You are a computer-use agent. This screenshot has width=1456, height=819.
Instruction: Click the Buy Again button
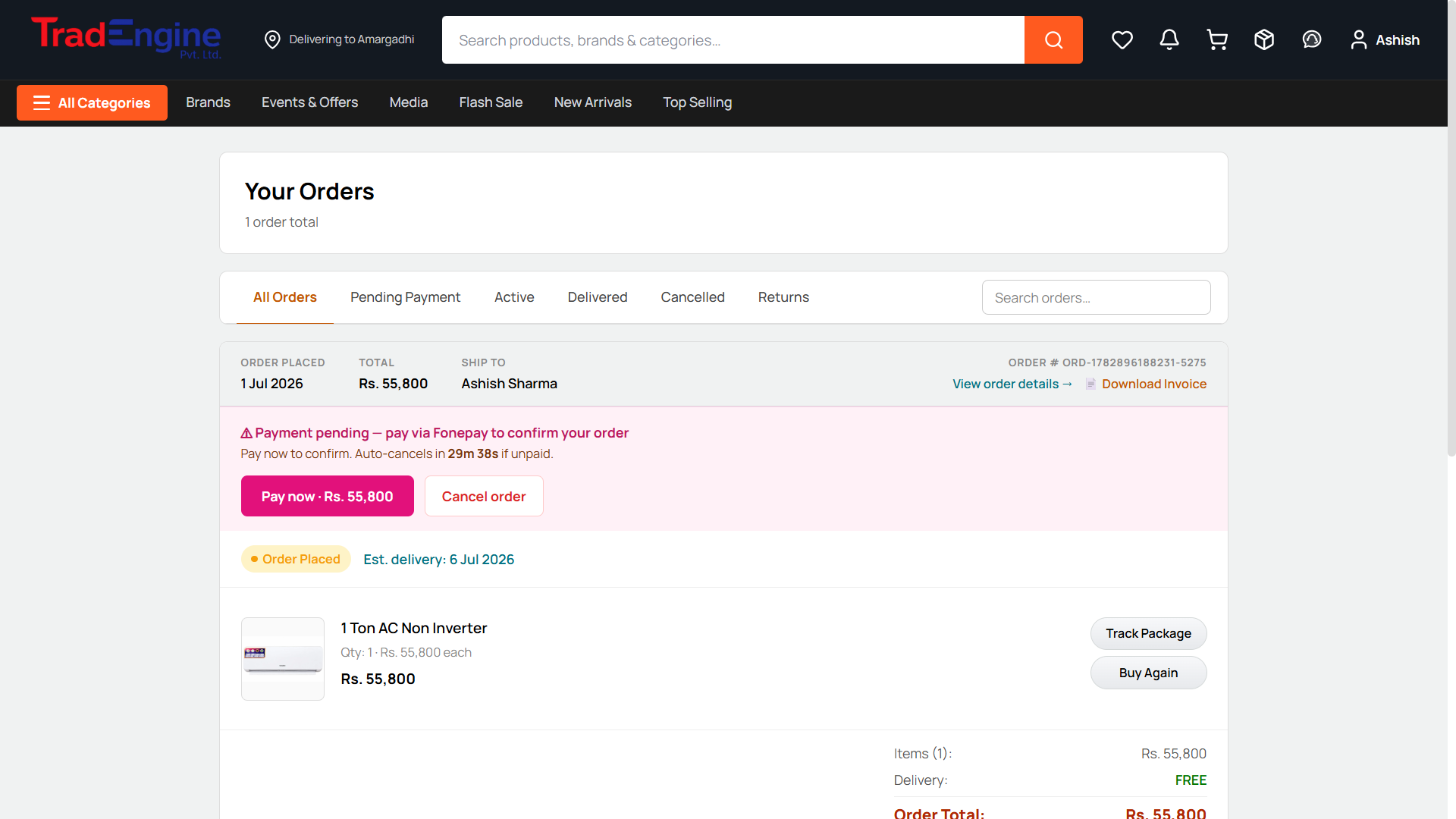point(1148,673)
